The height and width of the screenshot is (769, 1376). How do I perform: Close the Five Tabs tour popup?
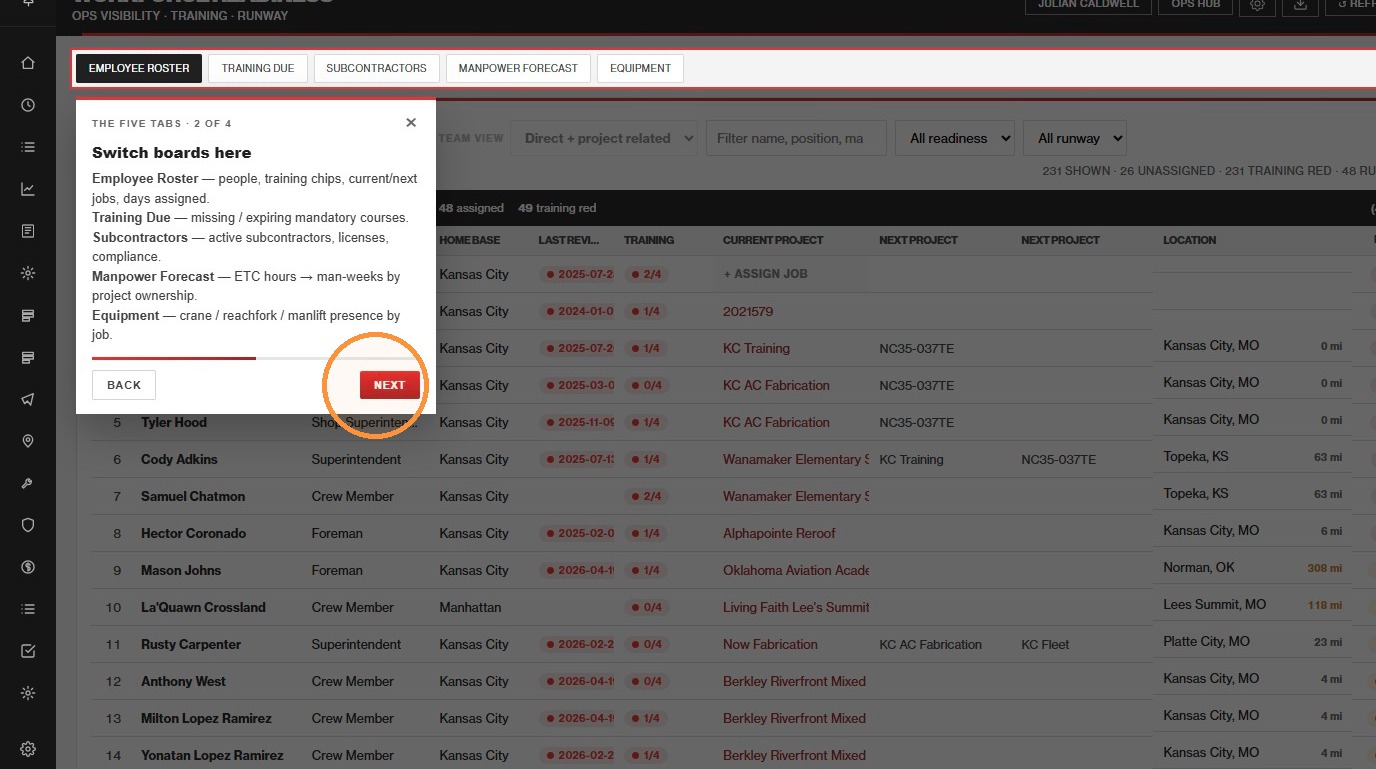click(x=411, y=122)
